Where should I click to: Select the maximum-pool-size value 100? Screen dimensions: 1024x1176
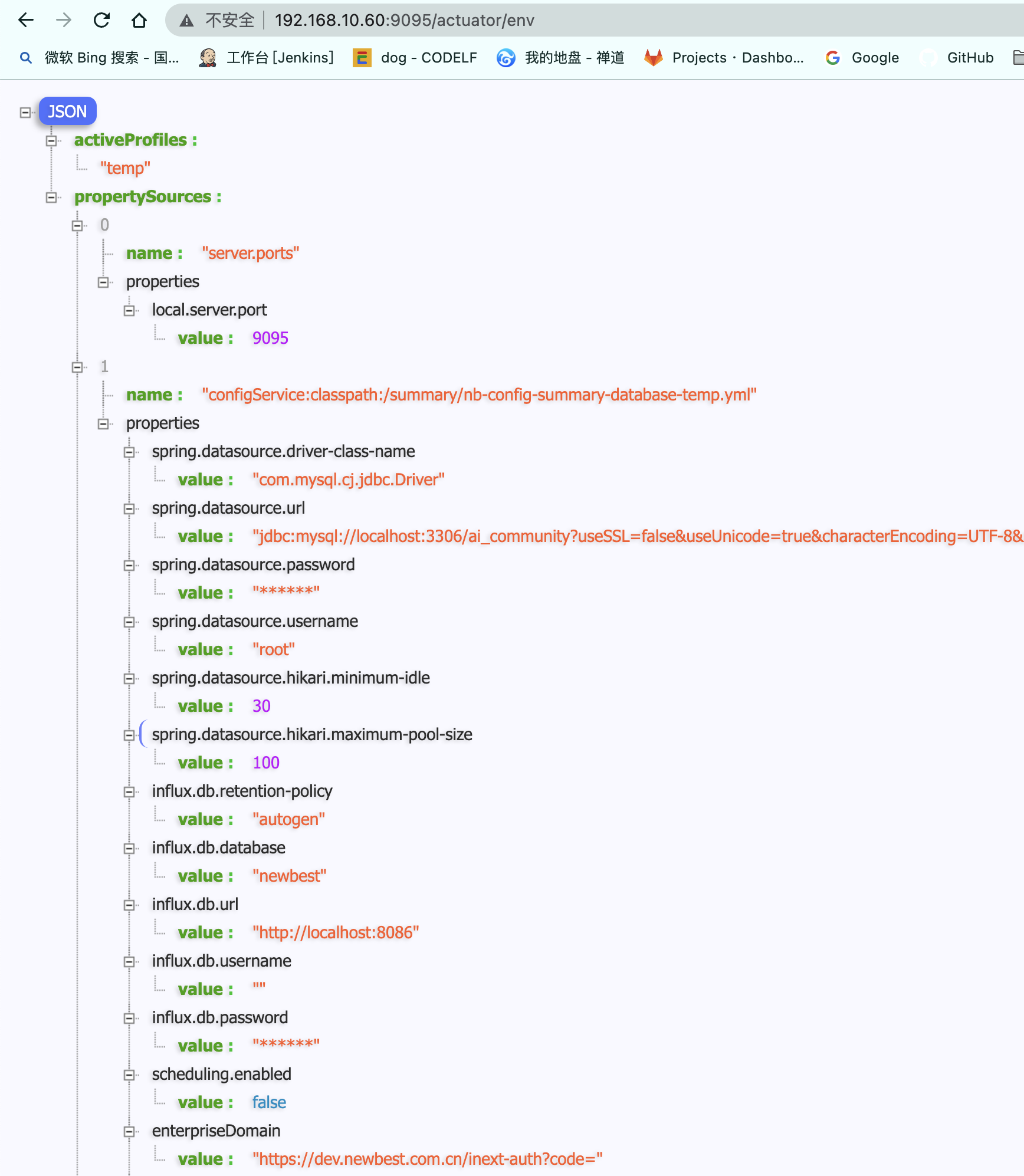tap(266, 763)
